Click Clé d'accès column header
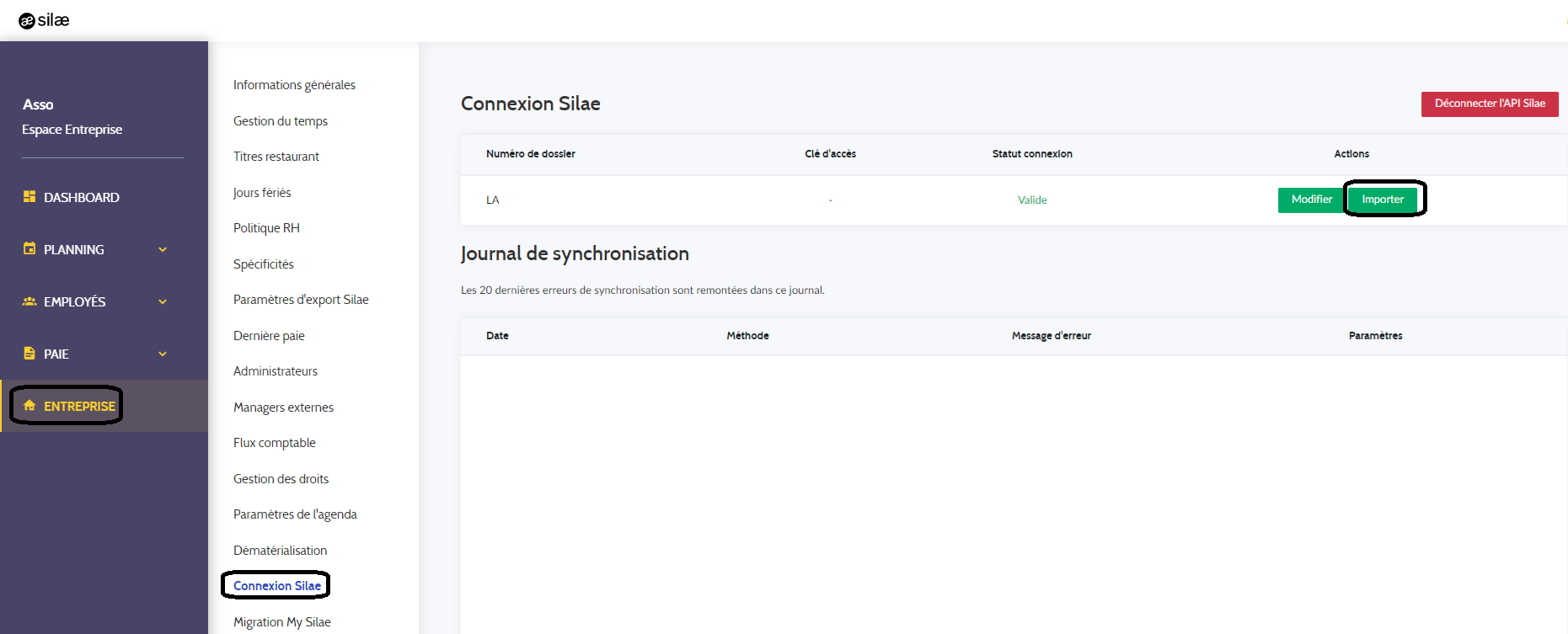The height and width of the screenshot is (634, 1568). click(x=830, y=154)
